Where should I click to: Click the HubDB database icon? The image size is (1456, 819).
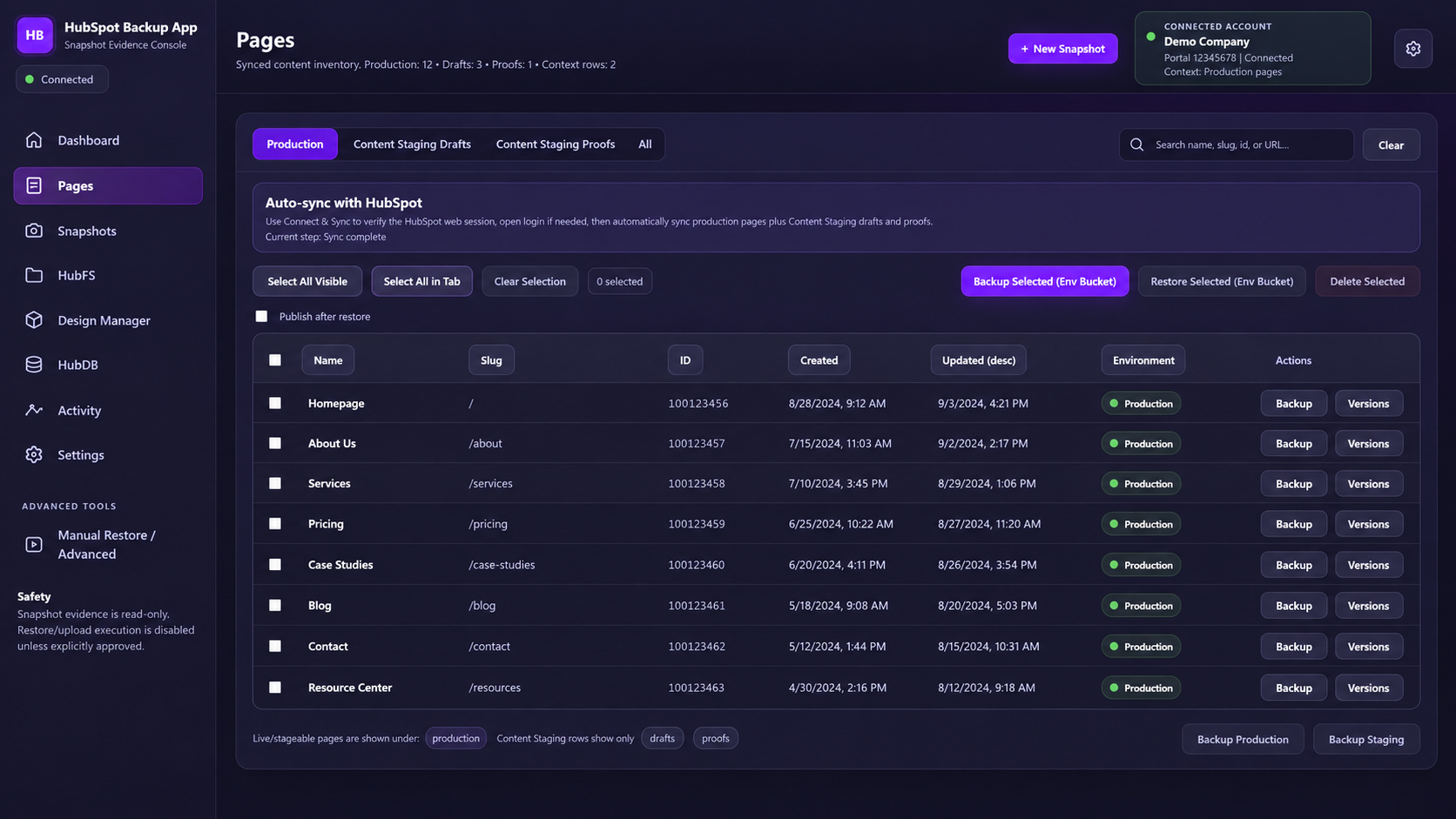click(34, 365)
